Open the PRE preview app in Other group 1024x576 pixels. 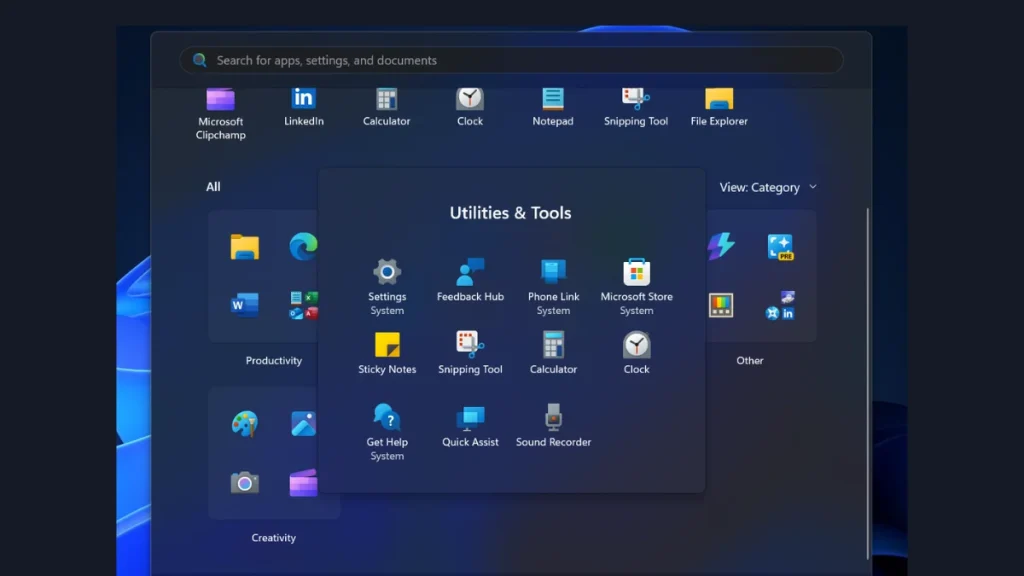[x=780, y=247]
